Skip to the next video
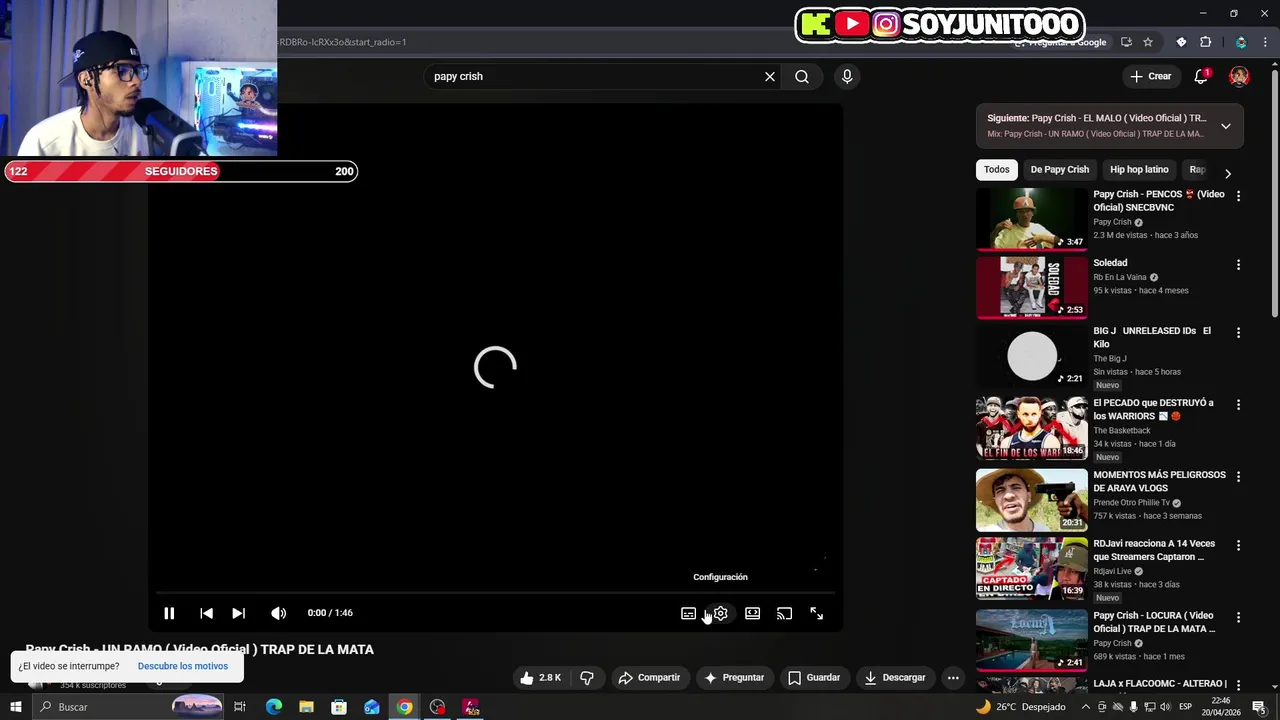Image resolution: width=1280 pixels, height=720 pixels. pyautogui.click(x=238, y=613)
